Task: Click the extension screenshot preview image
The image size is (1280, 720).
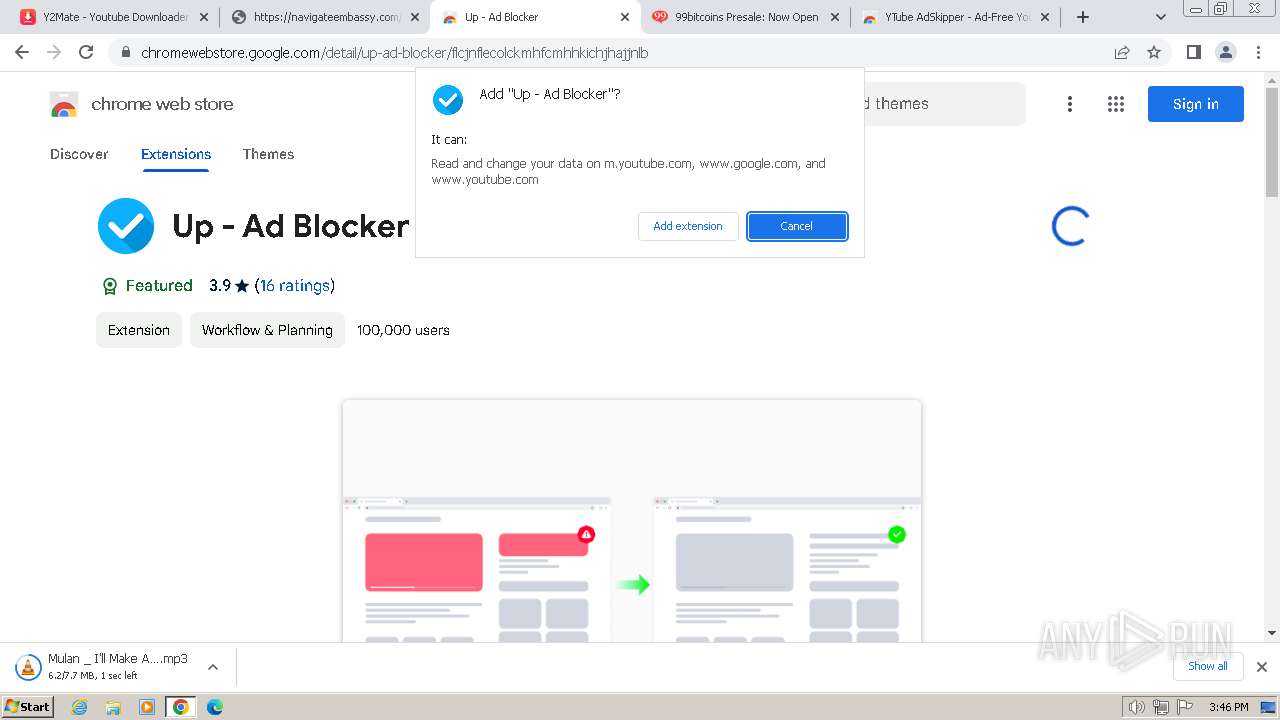Action: (x=632, y=521)
